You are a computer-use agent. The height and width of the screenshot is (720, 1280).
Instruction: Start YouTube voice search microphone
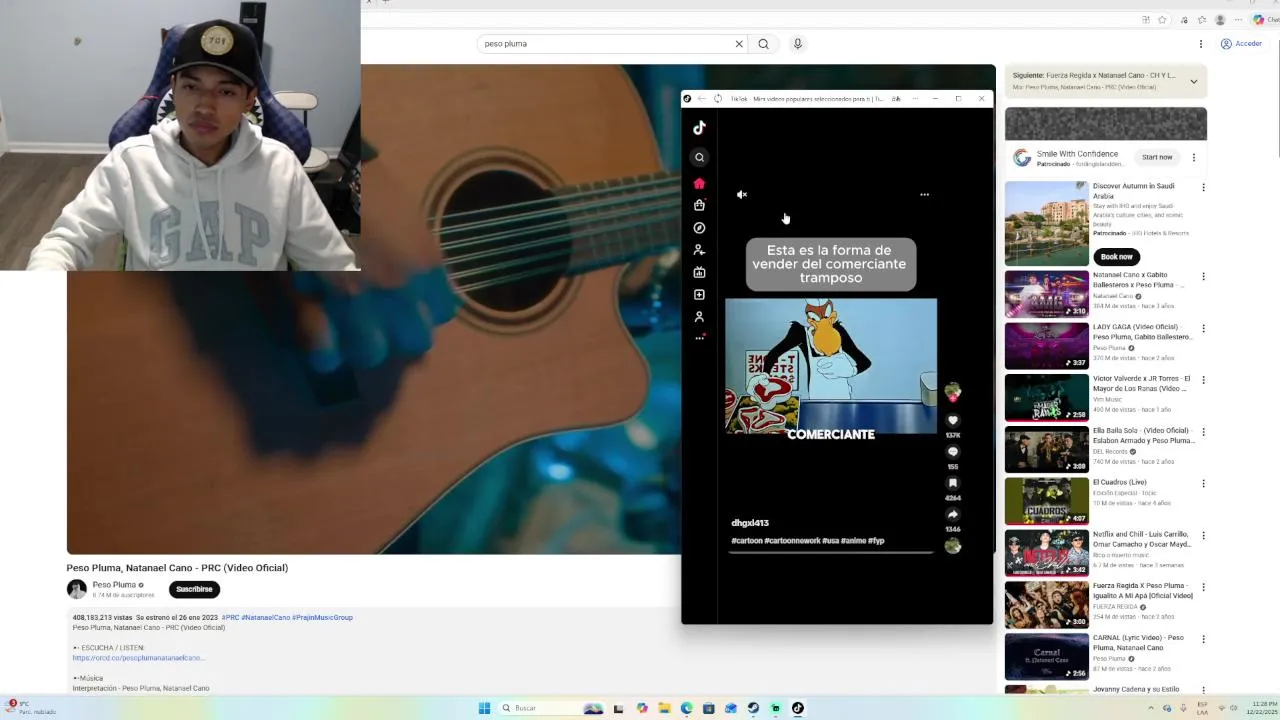point(797,44)
